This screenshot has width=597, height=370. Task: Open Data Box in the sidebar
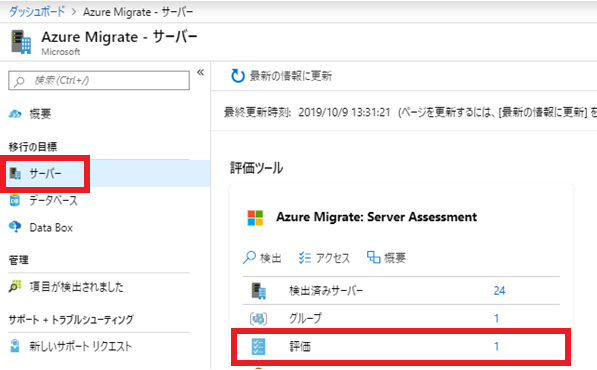point(51,228)
